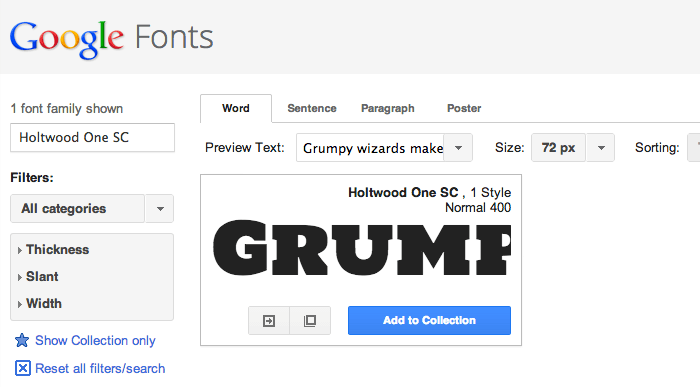Click the Holtwood One SC font name
The height and width of the screenshot is (387, 700).
pos(403,192)
